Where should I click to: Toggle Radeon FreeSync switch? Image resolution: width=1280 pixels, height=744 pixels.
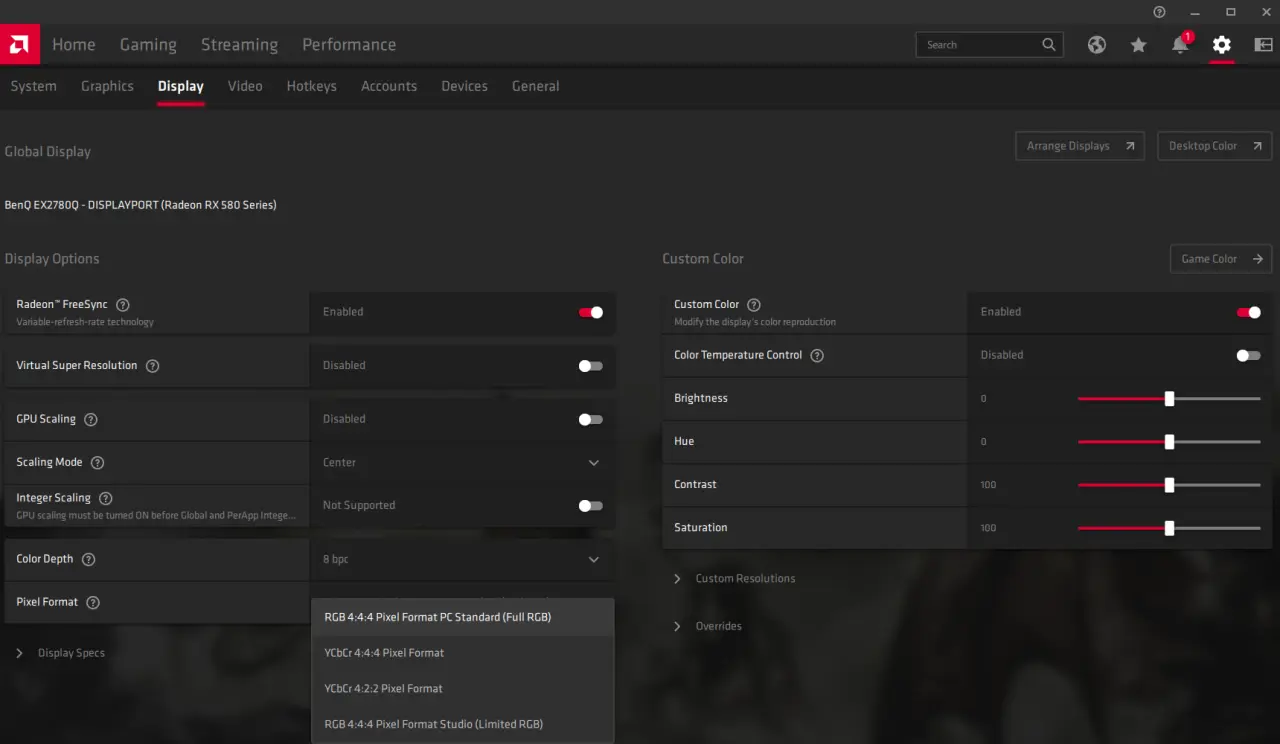pyautogui.click(x=591, y=312)
